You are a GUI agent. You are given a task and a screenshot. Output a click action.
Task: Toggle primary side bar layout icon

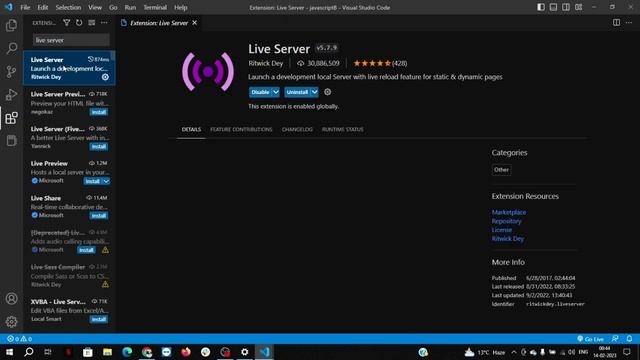(x=541, y=7)
